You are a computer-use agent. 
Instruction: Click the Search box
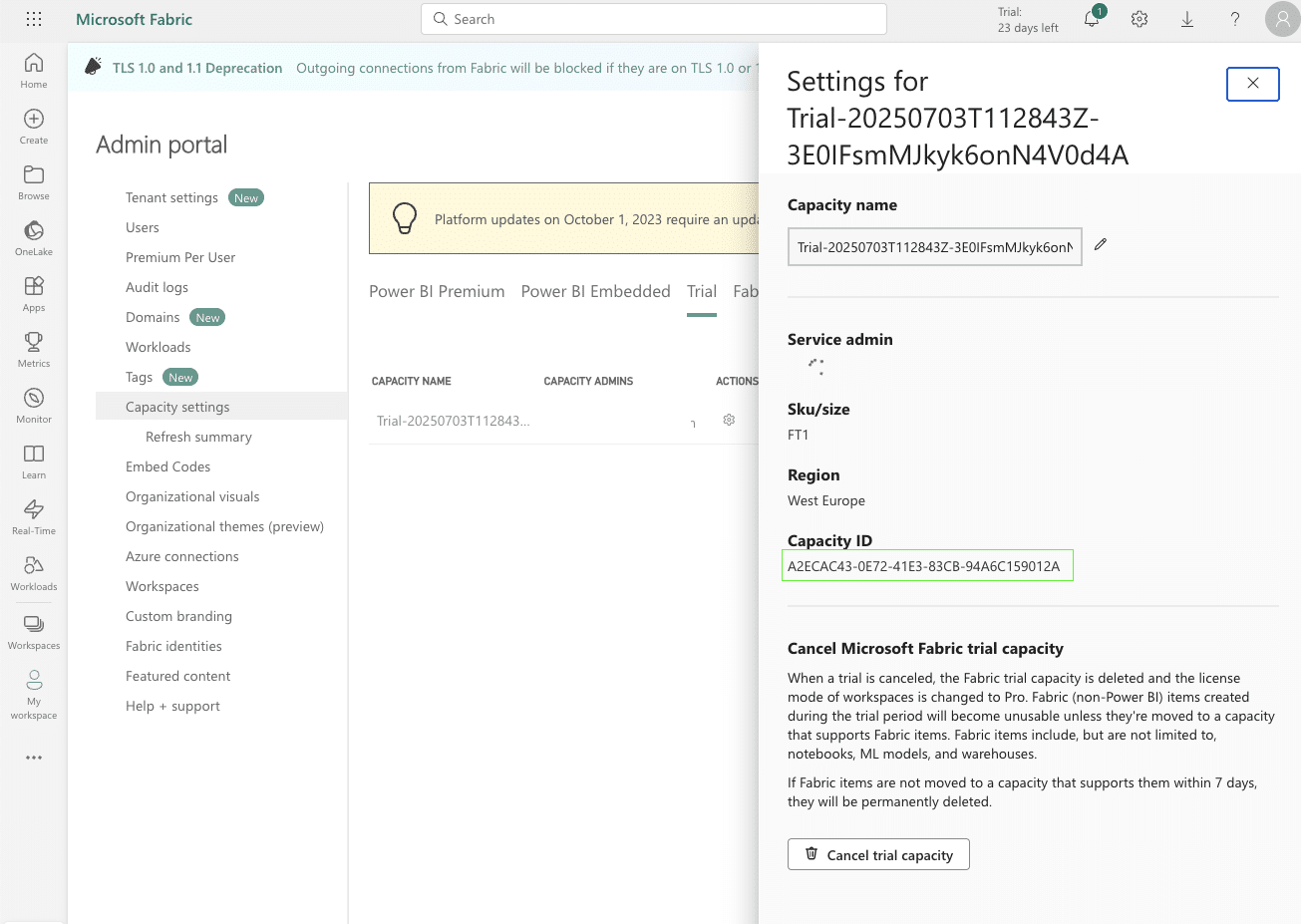click(x=654, y=19)
